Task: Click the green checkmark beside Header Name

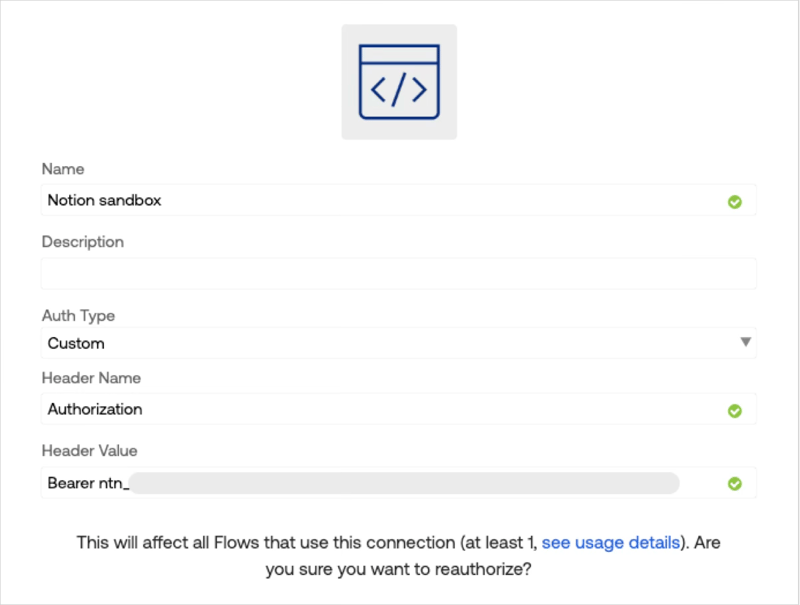Action: (x=735, y=410)
